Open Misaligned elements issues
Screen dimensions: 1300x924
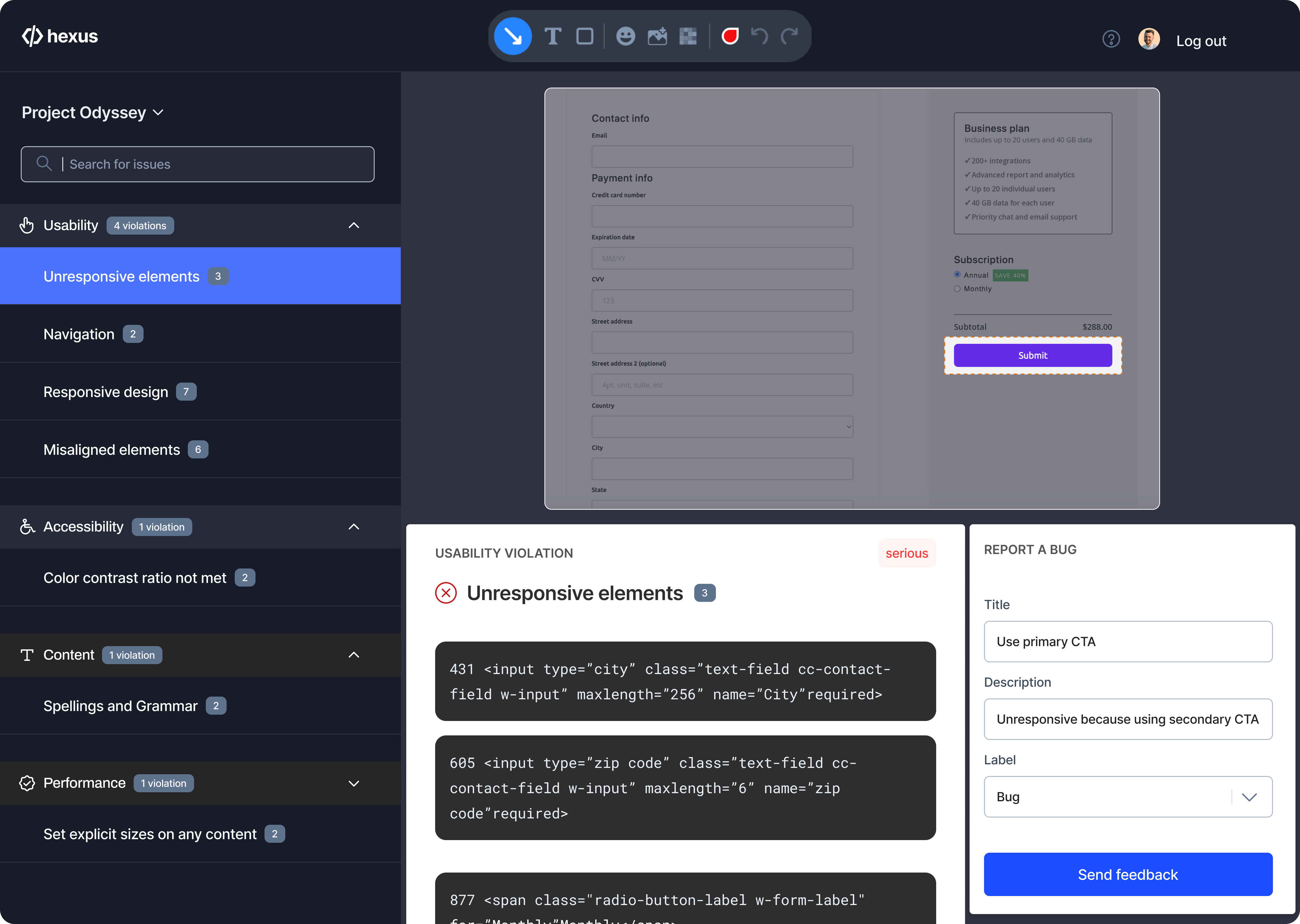click(x=200, y=449)
